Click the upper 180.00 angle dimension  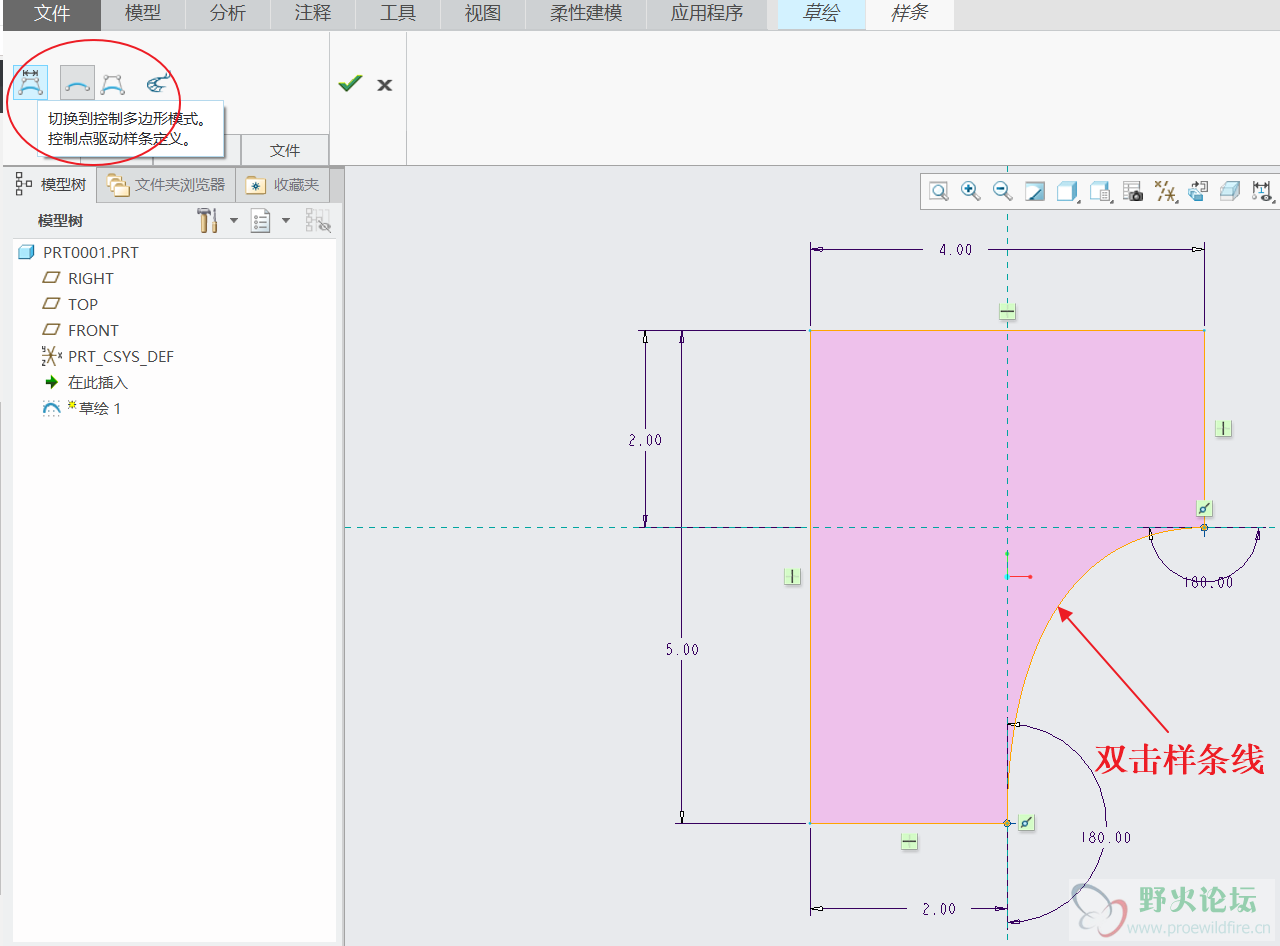click(x=1208, y=582)
